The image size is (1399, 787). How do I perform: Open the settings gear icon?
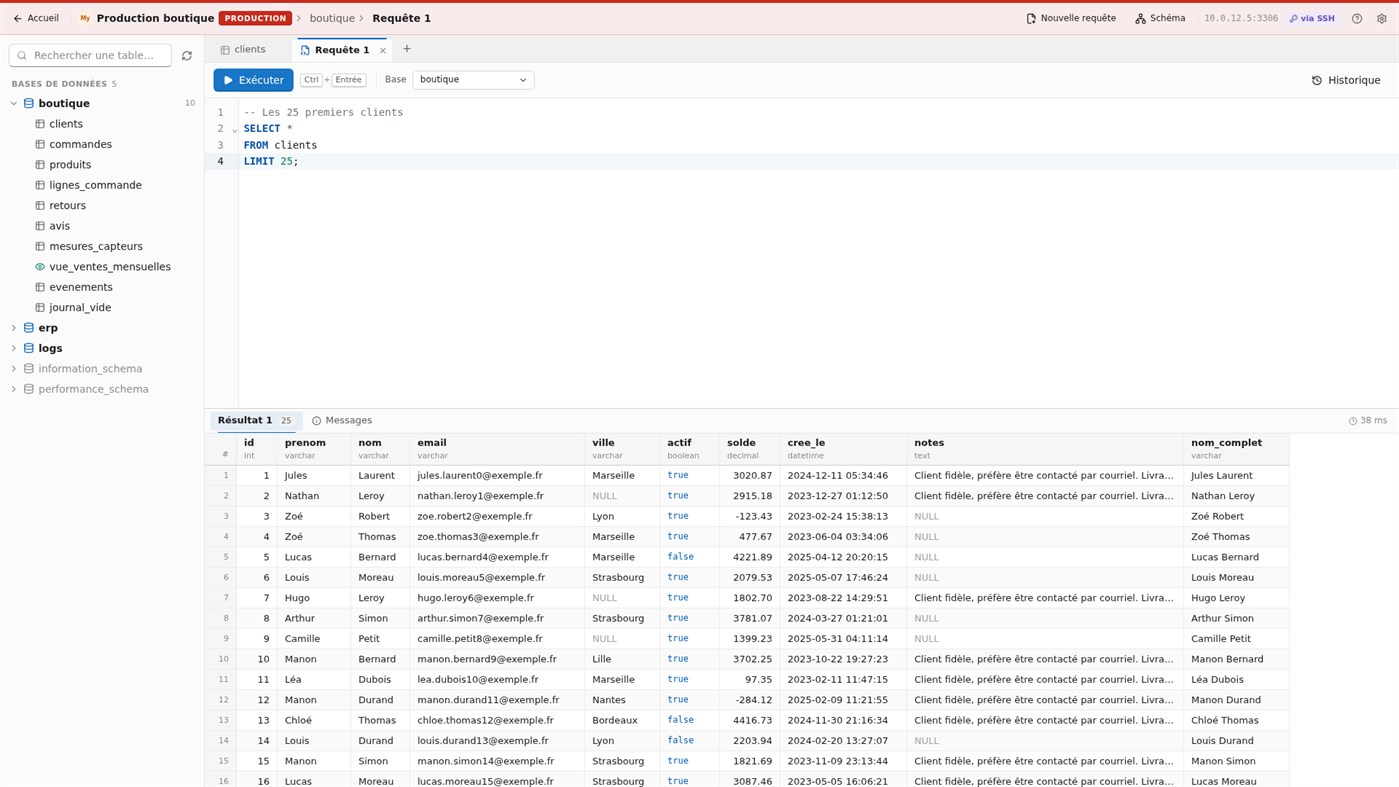coord(1382,19)
